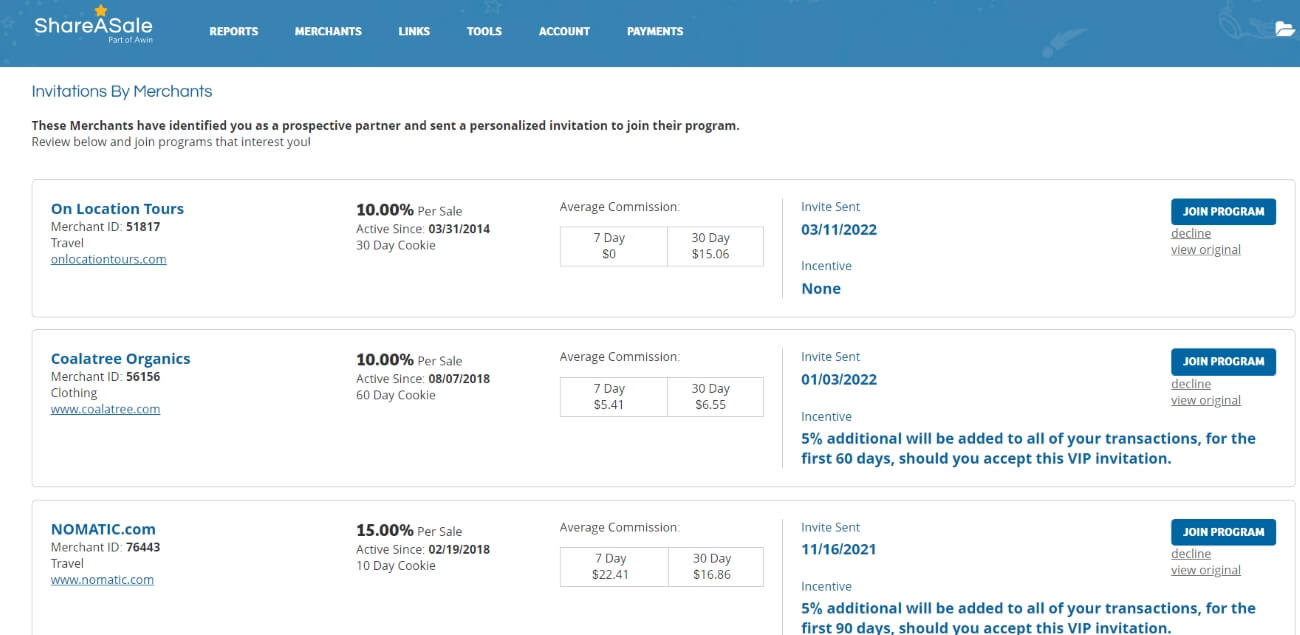Open Coalatree Organics merchant name
The image size is (1300, 635).
(120, 359)
